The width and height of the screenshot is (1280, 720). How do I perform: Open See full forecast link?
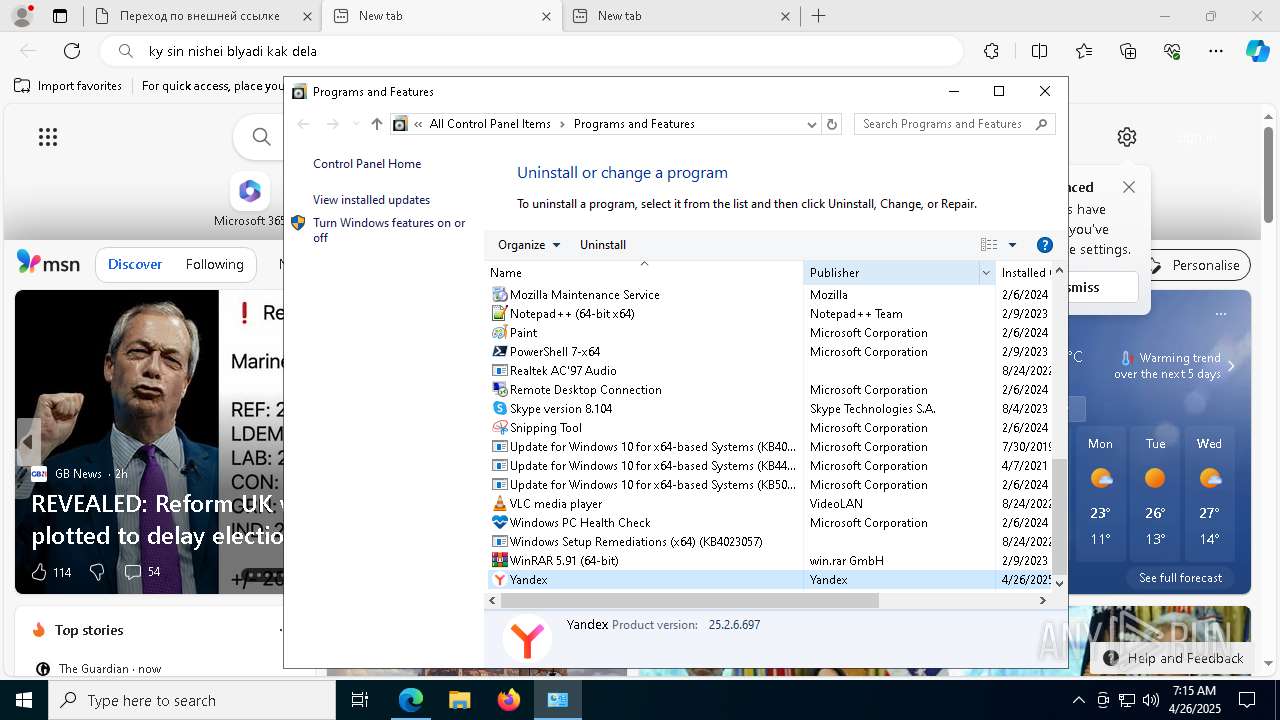(1180, 578)
